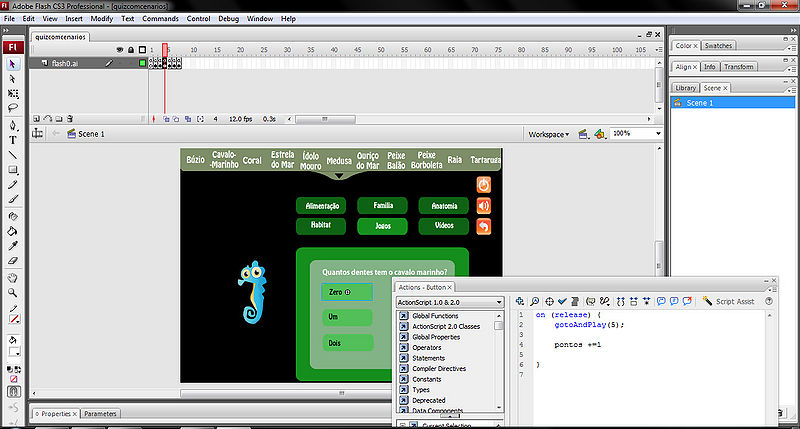Pick the Eyedropper tool
This screenshot has height=429, width=800.
[13, 244]
